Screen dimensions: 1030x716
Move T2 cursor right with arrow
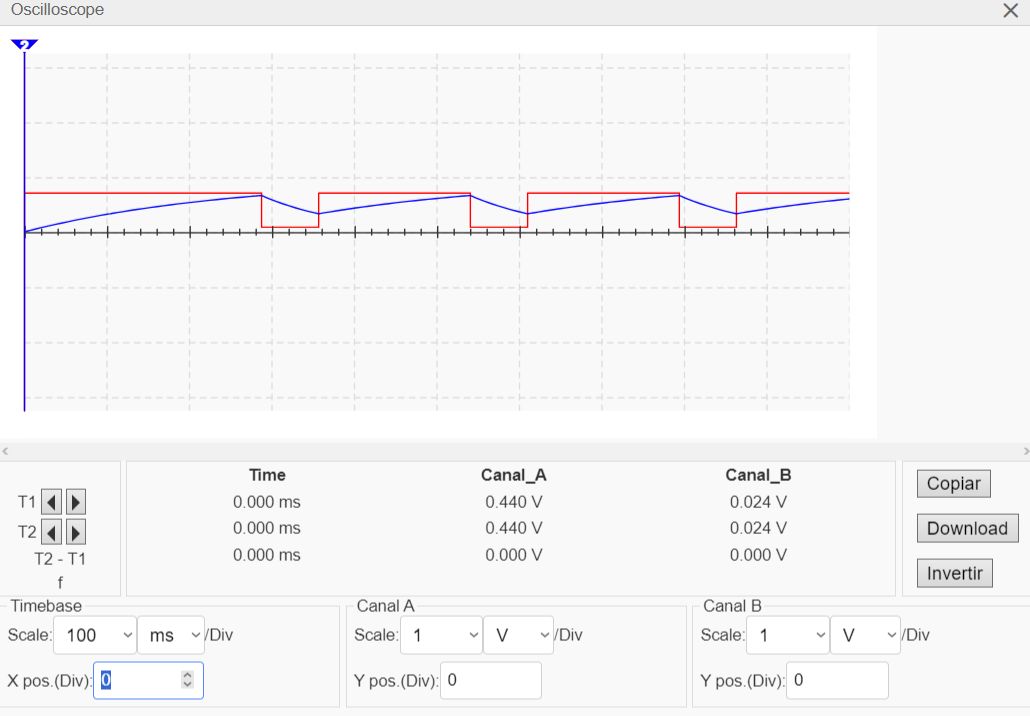point(75,531)
